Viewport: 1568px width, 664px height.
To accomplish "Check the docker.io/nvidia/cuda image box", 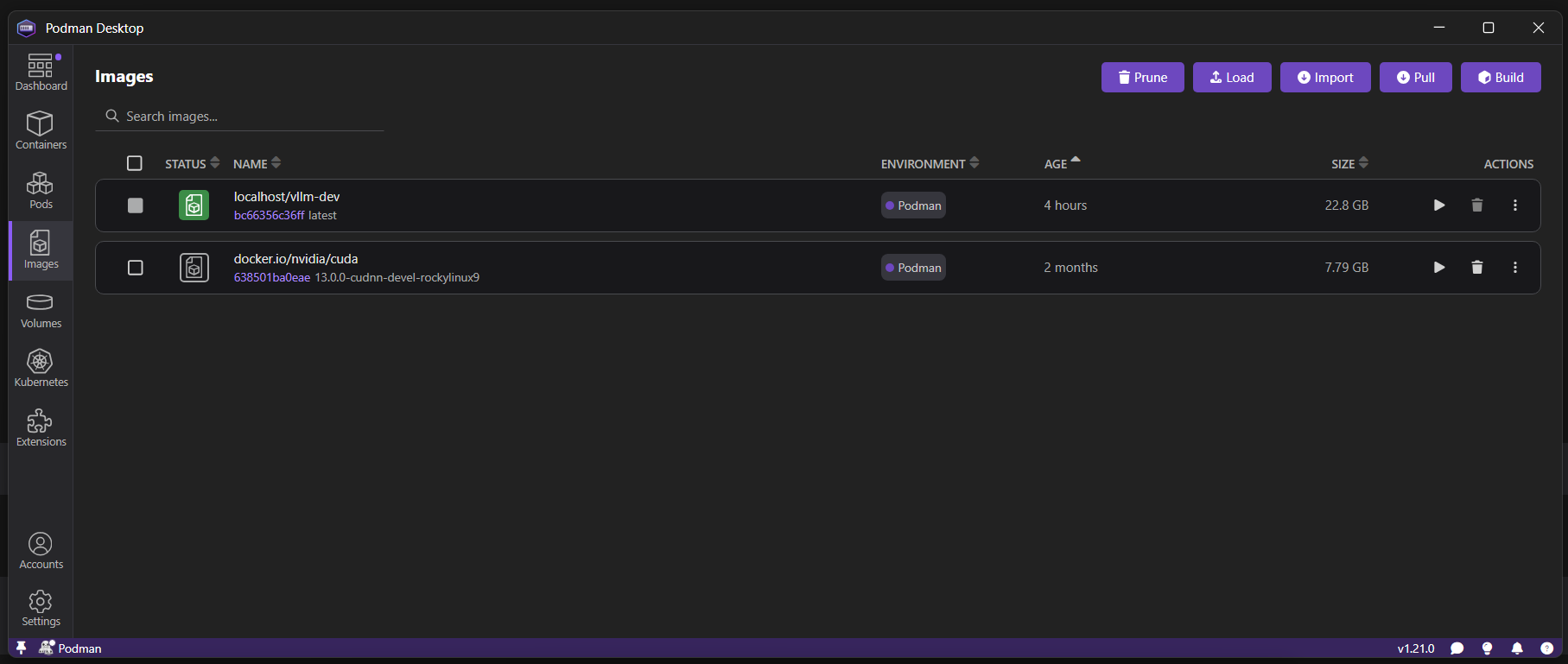I will (135, 268).
